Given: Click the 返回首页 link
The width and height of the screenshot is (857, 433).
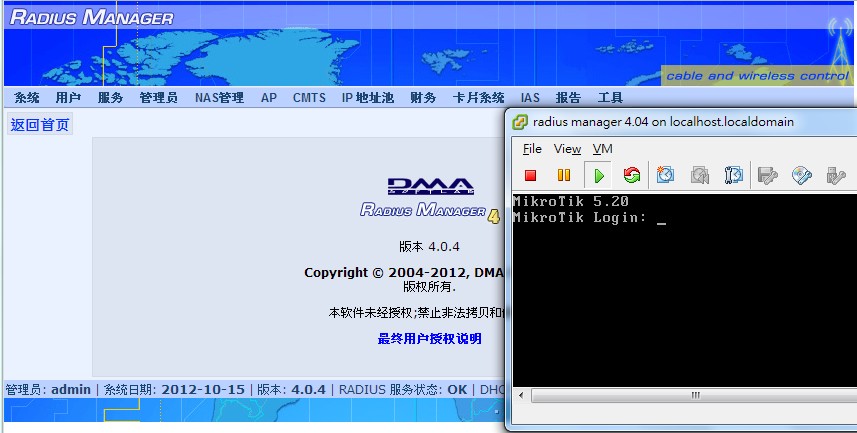Looking at the screenshot, I should (40, 125).
